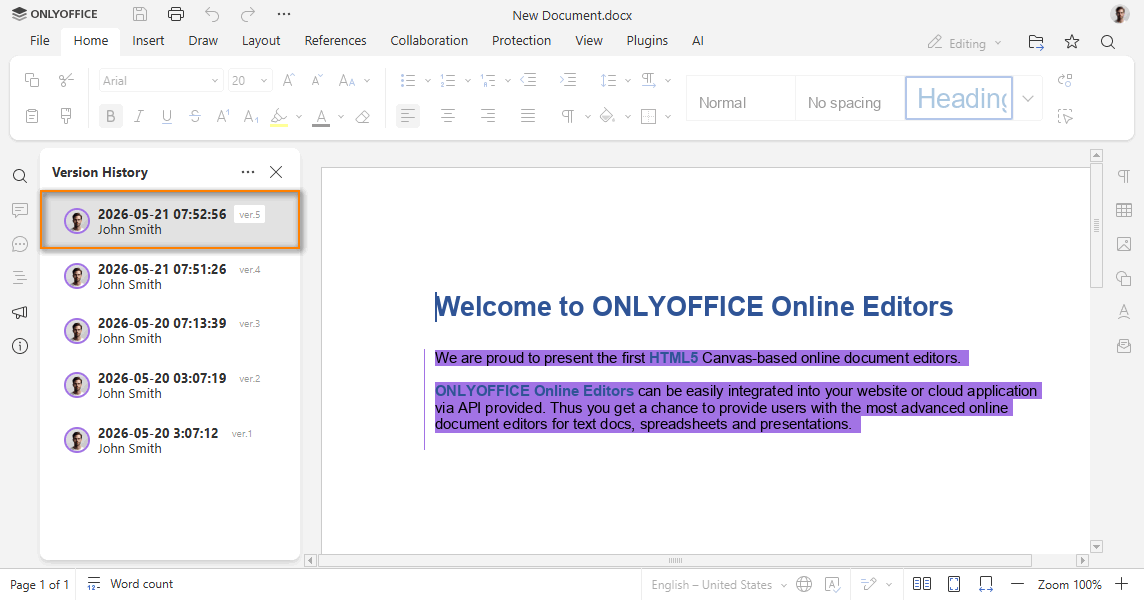Mark document as favorite with star

pos(1072,42)
